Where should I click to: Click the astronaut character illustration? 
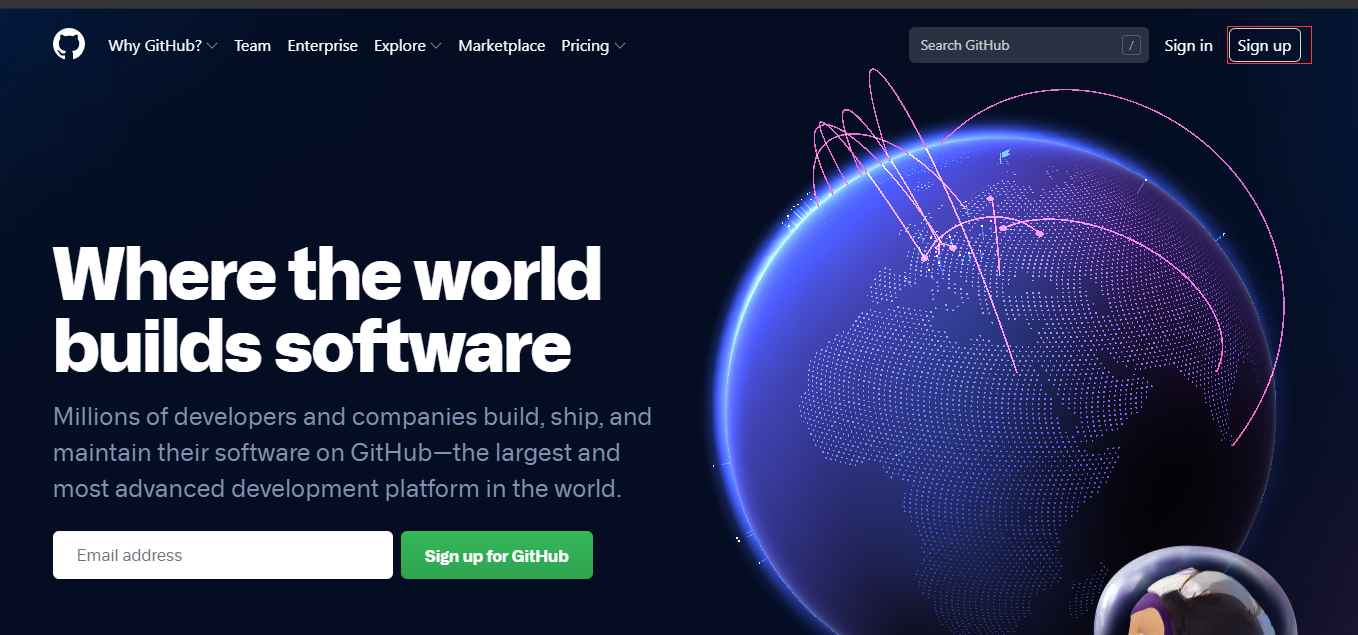point(1196,591)
